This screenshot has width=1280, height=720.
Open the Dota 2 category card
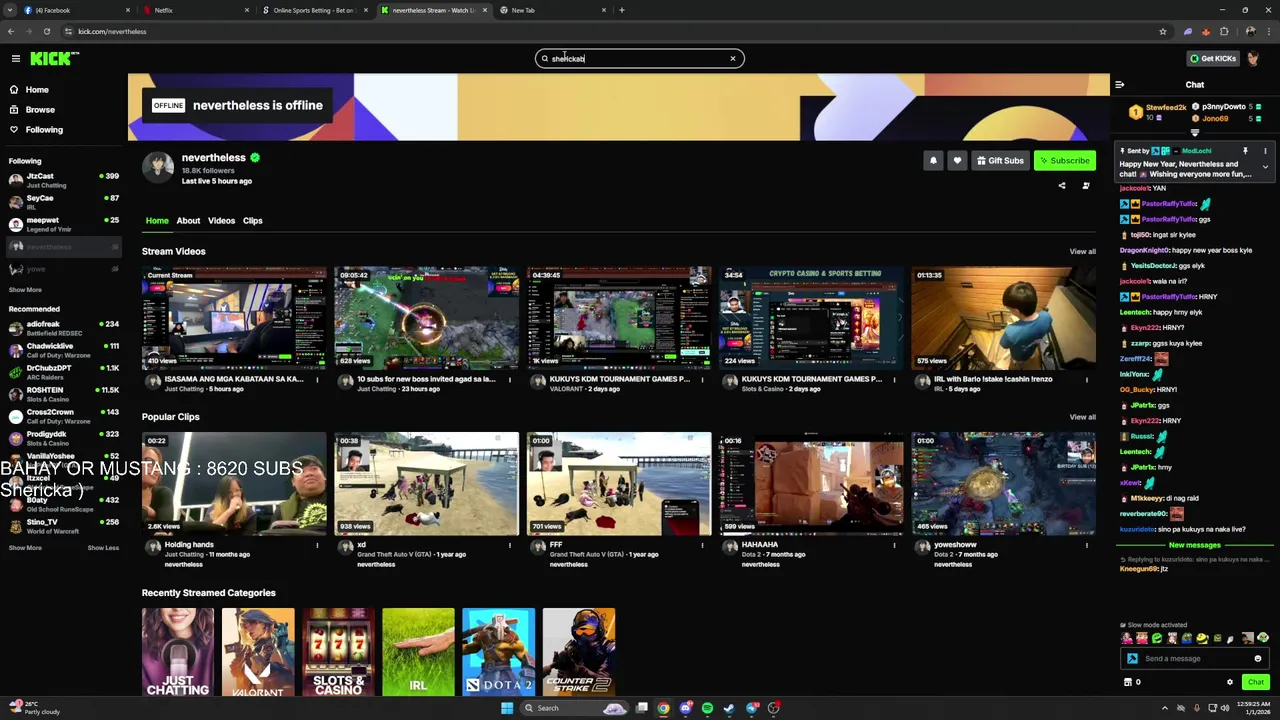[498, 652]
